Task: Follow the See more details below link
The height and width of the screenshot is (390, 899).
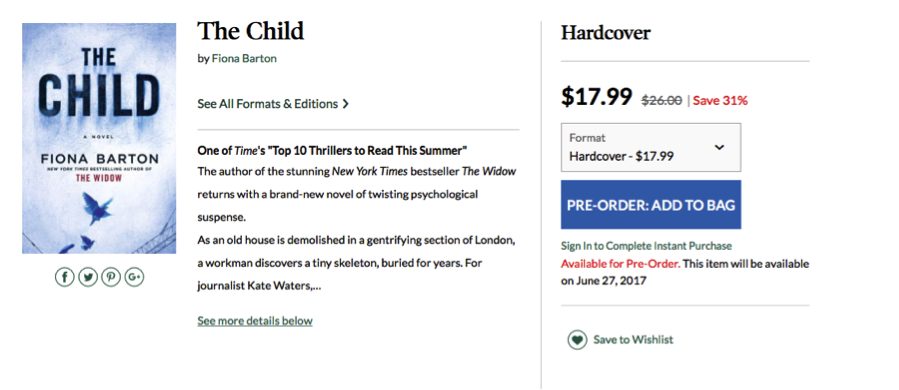Action: click(x=255, y=321)
